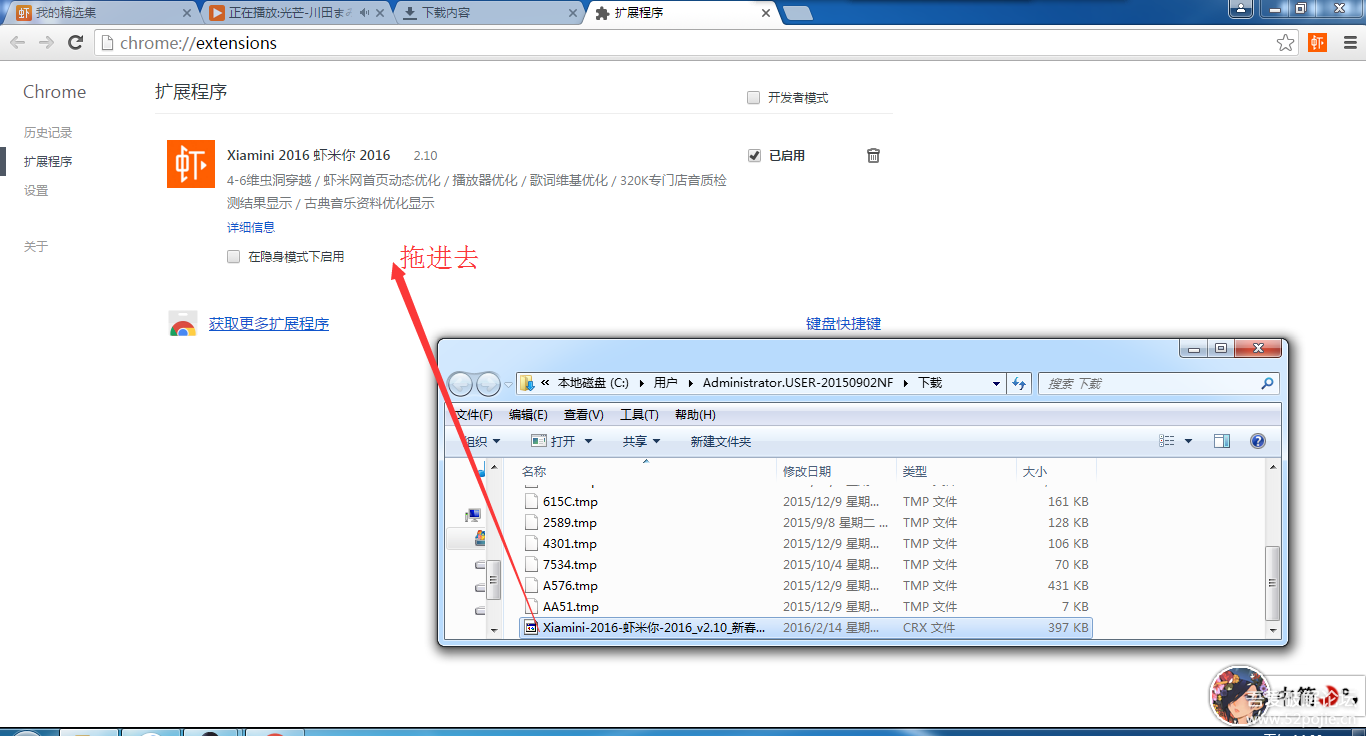Open Explorer help with the question mark
Screen dimensions: 1366x736
1258,441
